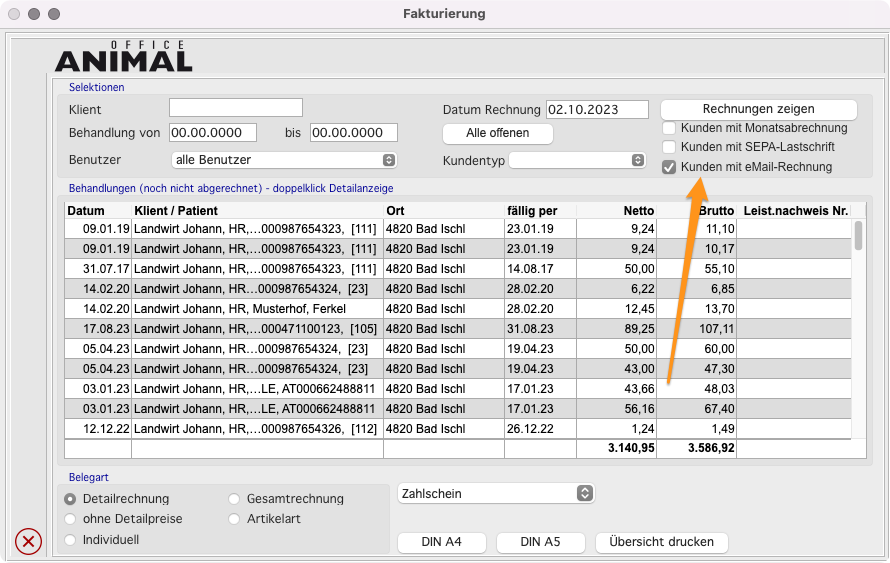Select ohne Detailpreise radio button
The height and width of the screenshot is (563, 890).
point(70,519)
